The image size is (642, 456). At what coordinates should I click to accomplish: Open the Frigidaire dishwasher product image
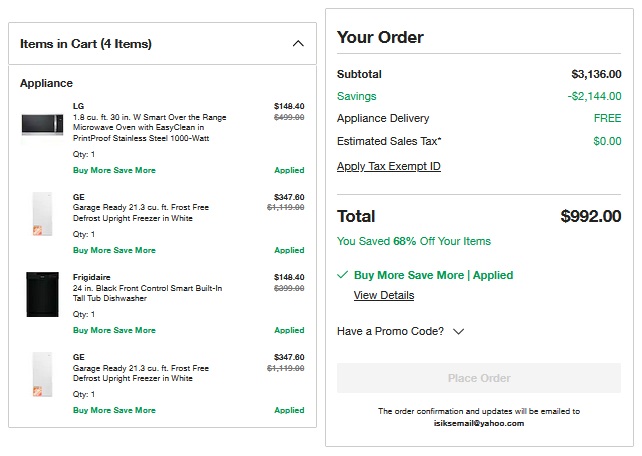(x=43, y=294)
